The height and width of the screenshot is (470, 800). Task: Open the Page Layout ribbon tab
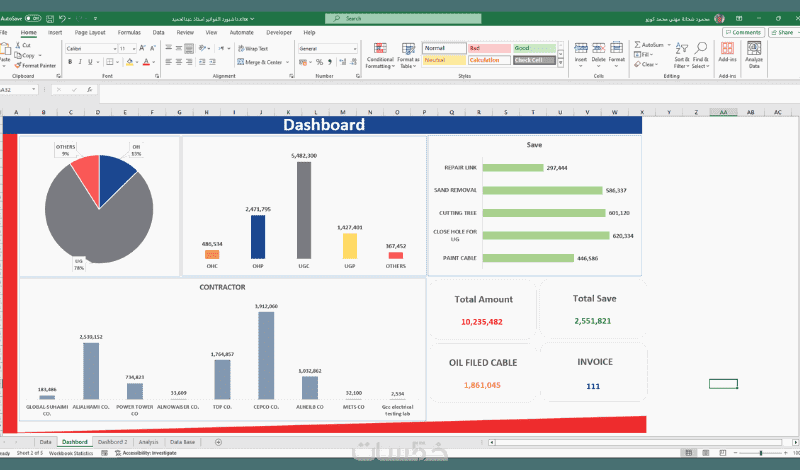pyautogui.click(x=90, y=32)
